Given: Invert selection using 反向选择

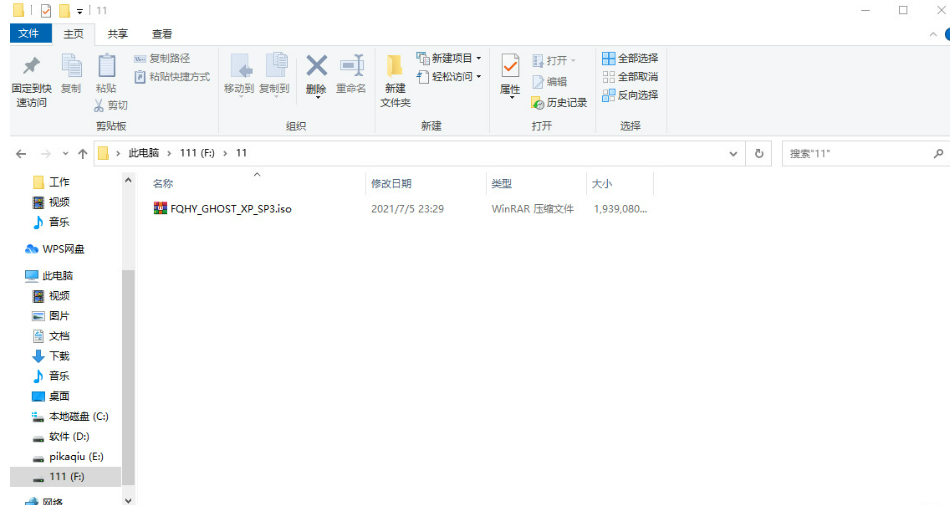Looking at the screenshot, I should [630, 95].
